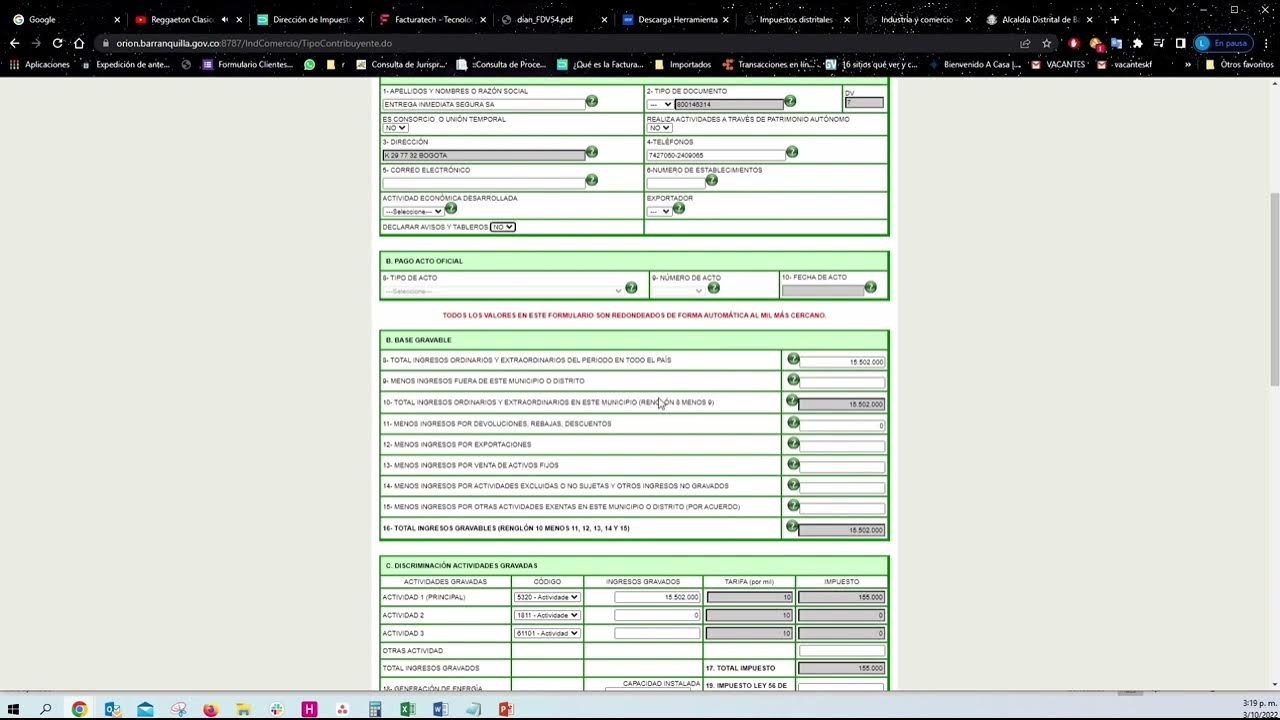This screenshot has height=720, width=1280.
Task: Open Patrimonio Autónomo NO dropdown
Action: pyautogui.click(x=659, y=128)
